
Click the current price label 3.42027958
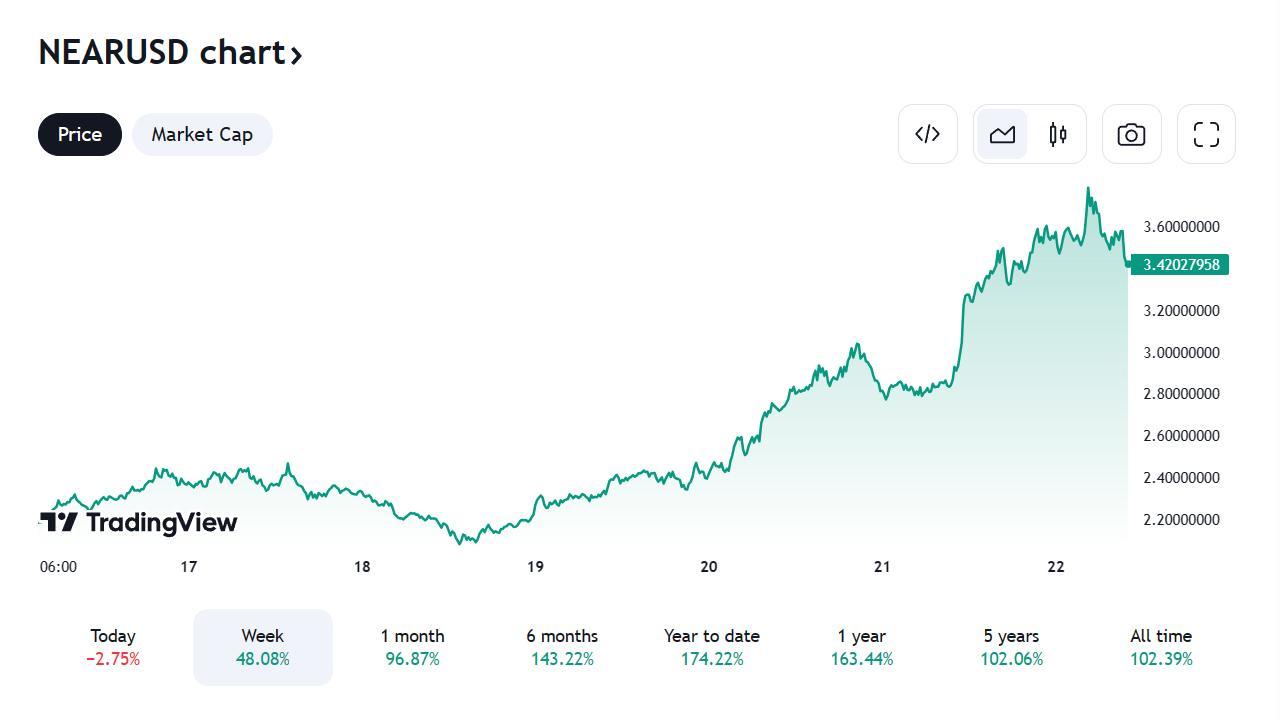coord(1181,265)
